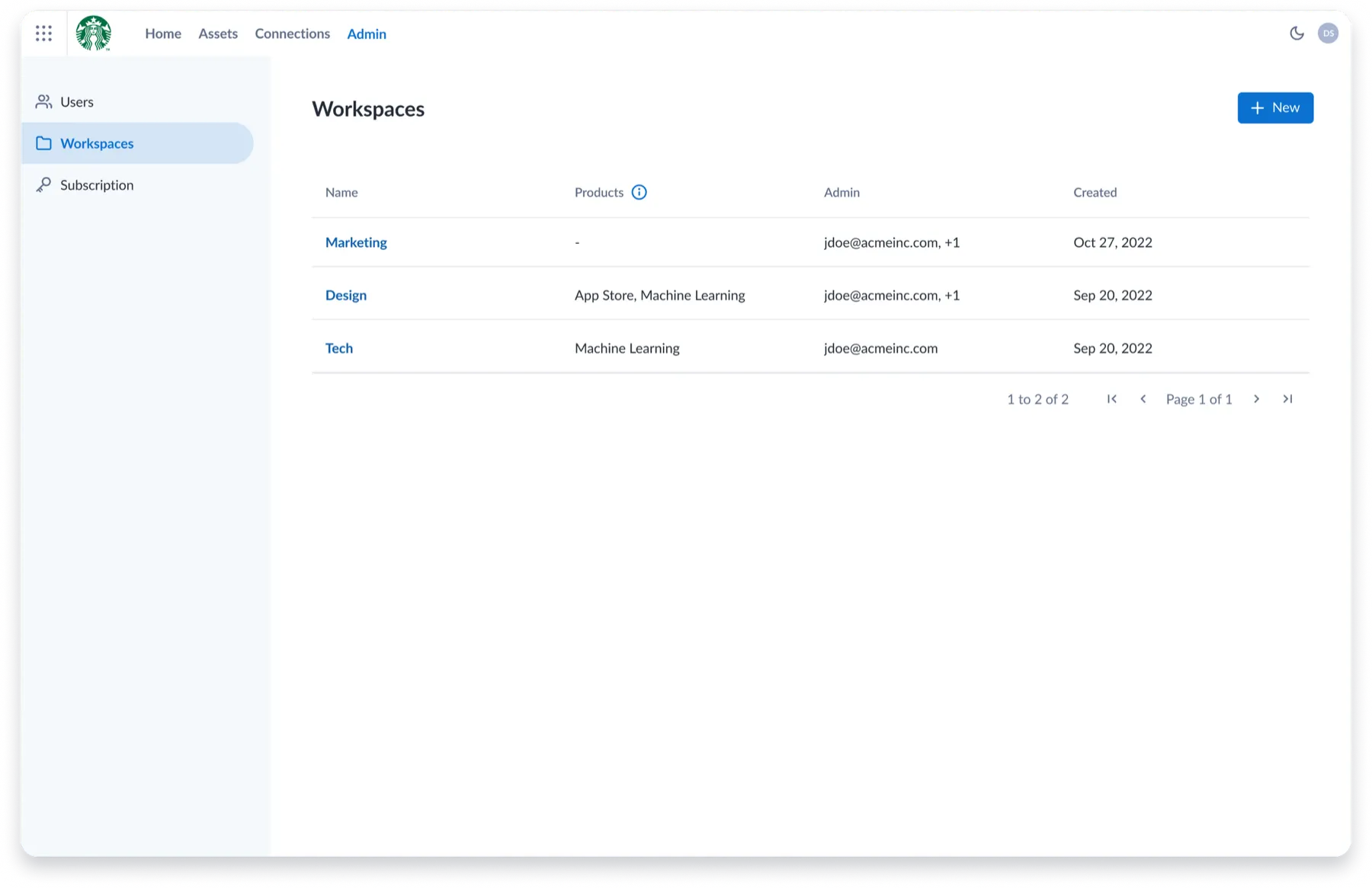Click the Workspaces page heading
Viewport: 1372px width, 888px height.
click(x=368, y=108)
